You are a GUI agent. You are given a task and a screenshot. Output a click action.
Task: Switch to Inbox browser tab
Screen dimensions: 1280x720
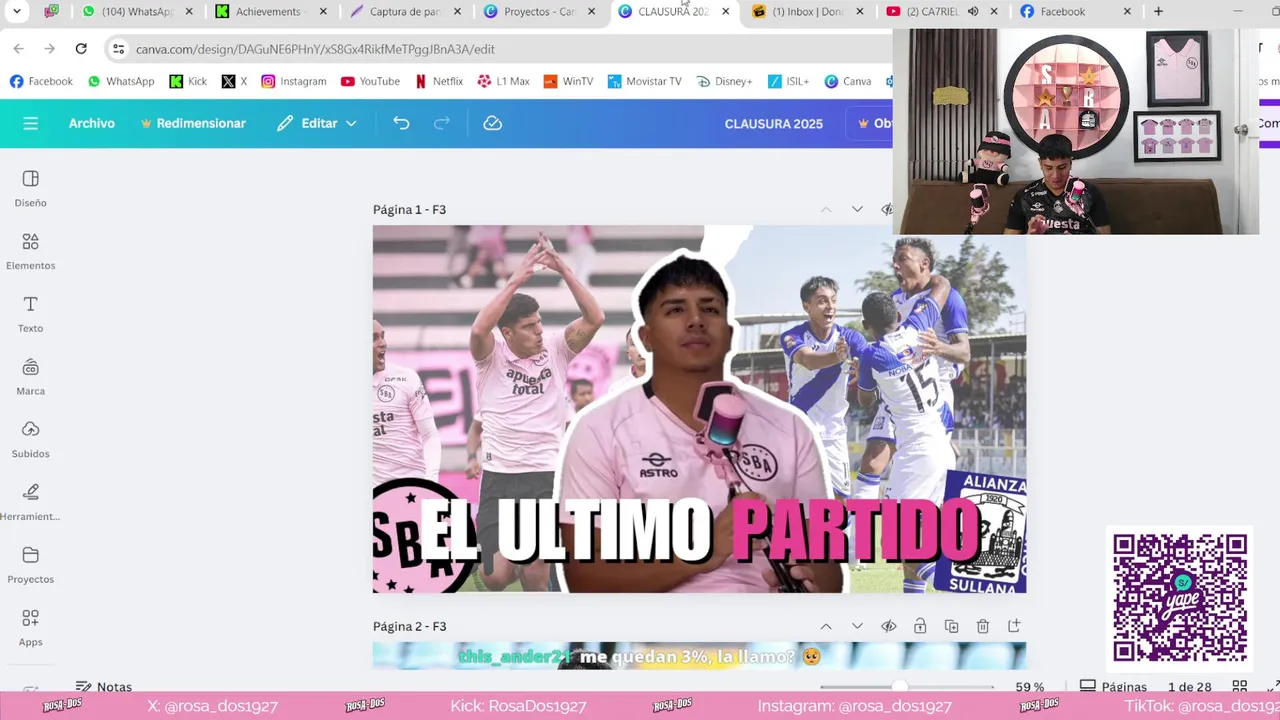point(806,12)
